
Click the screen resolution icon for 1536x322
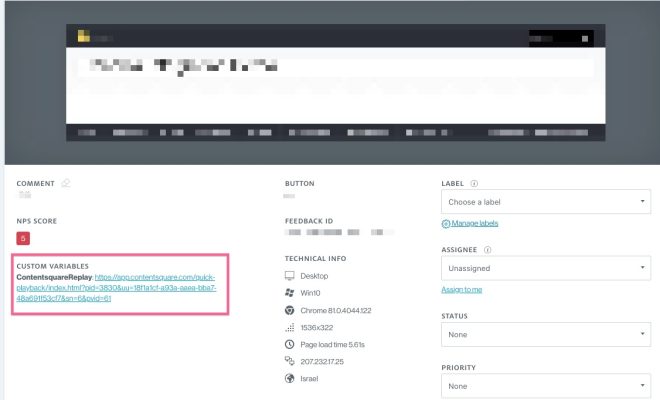click(290, 327)
